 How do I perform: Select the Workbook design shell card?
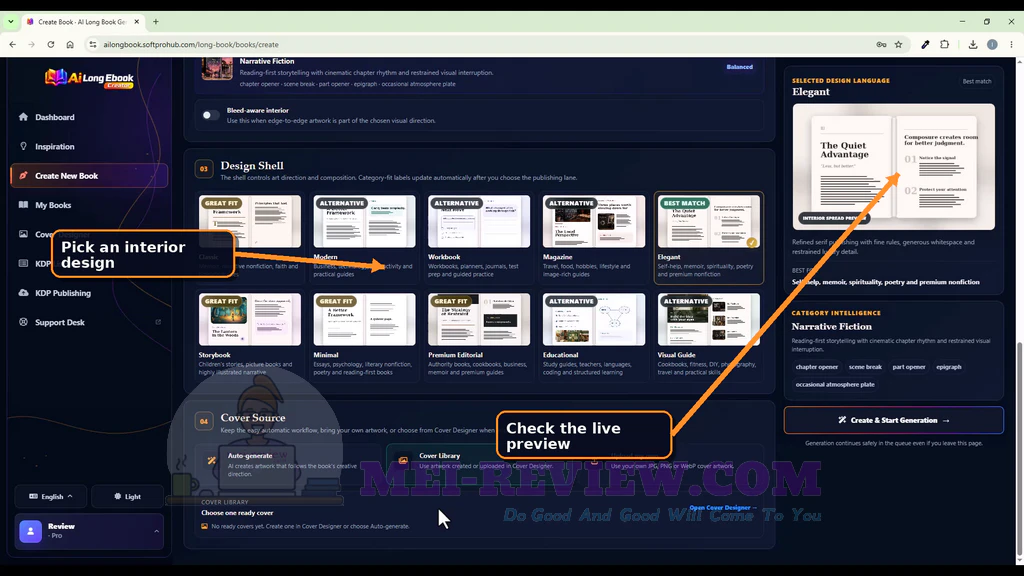coord(479,238)
